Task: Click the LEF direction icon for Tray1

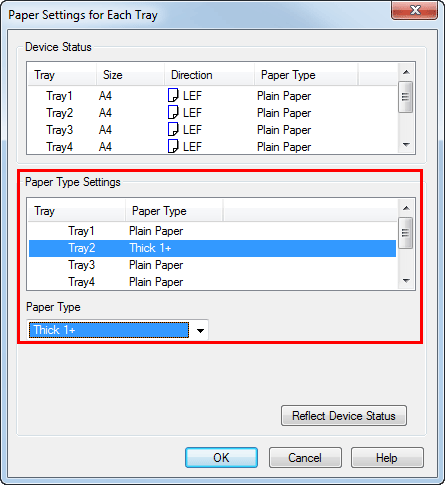Action: 173,95
